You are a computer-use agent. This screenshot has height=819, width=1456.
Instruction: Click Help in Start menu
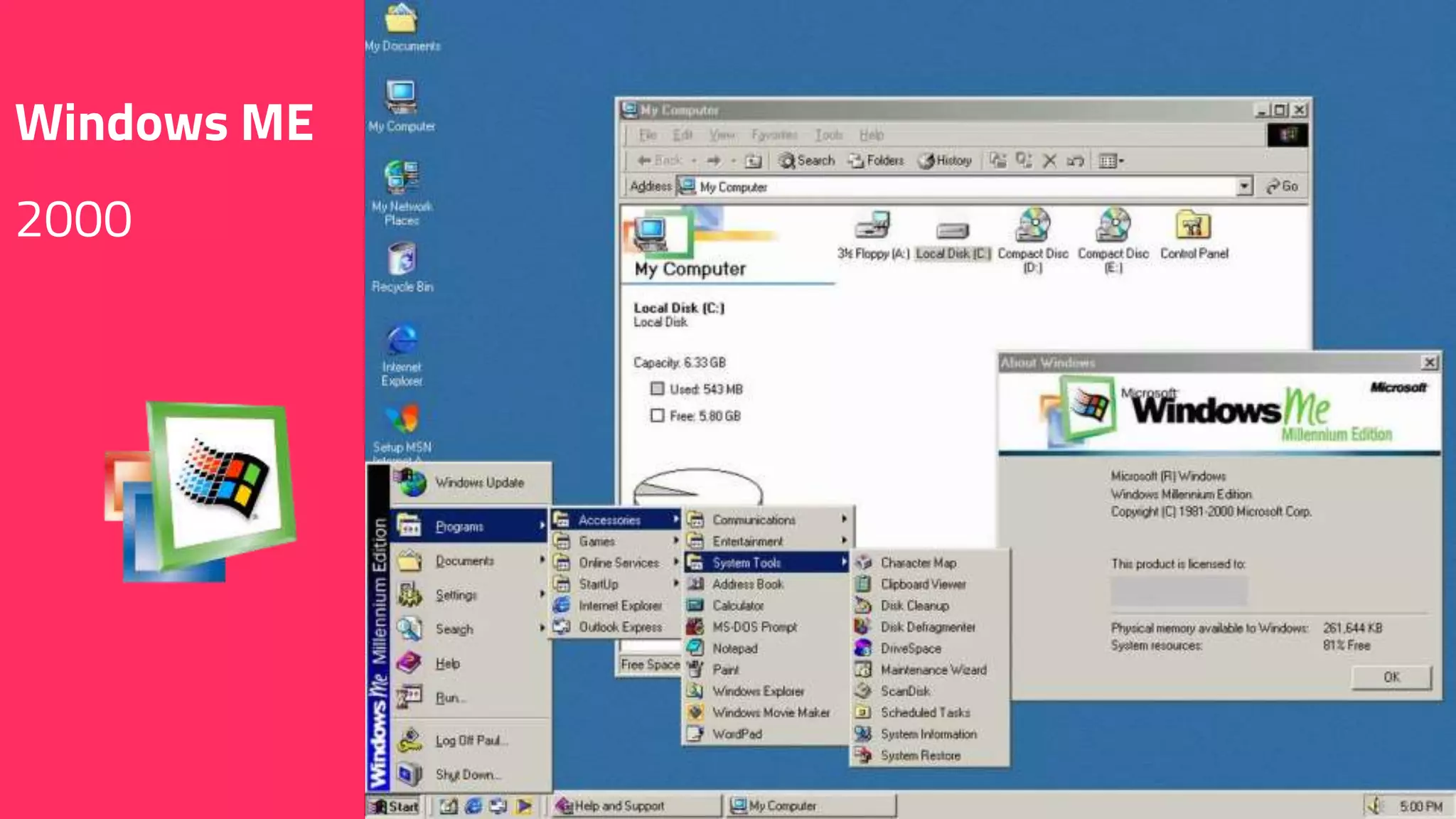tap(470, 663)
